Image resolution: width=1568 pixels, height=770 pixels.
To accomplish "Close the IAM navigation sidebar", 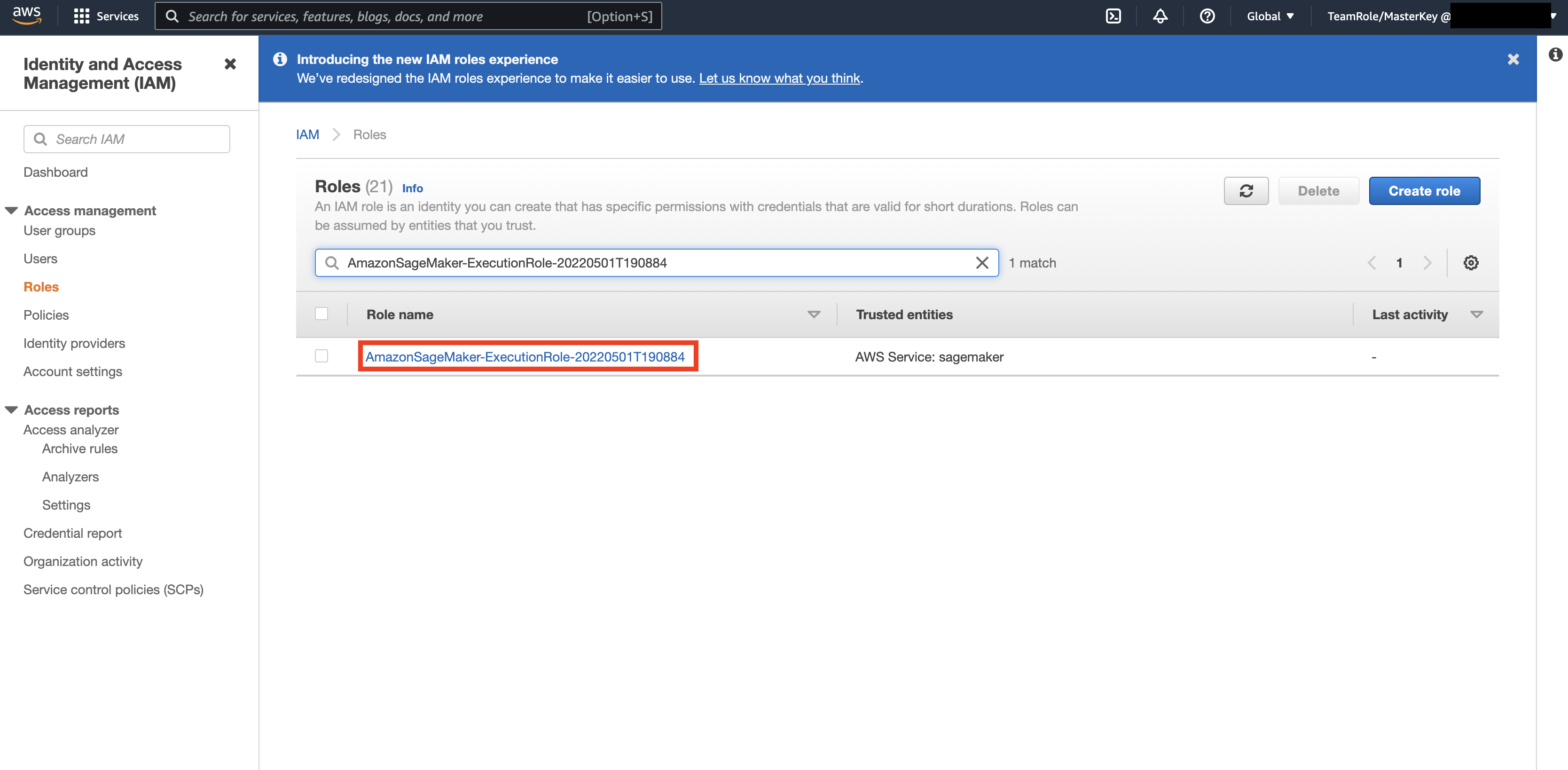I will (230, 64).
